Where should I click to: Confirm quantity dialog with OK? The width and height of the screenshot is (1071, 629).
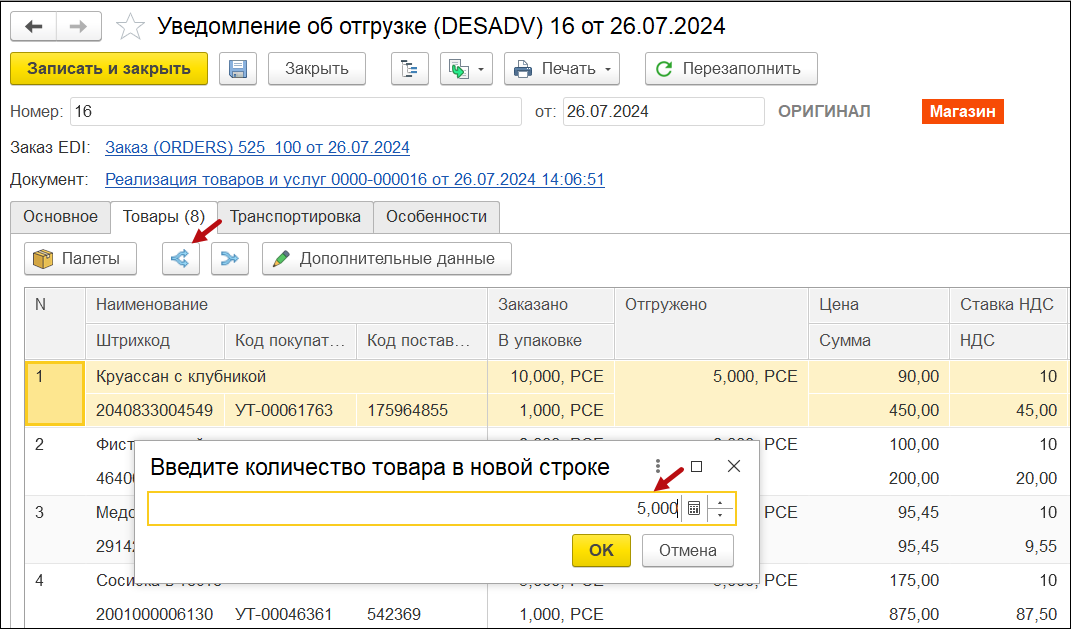point(601,550)
